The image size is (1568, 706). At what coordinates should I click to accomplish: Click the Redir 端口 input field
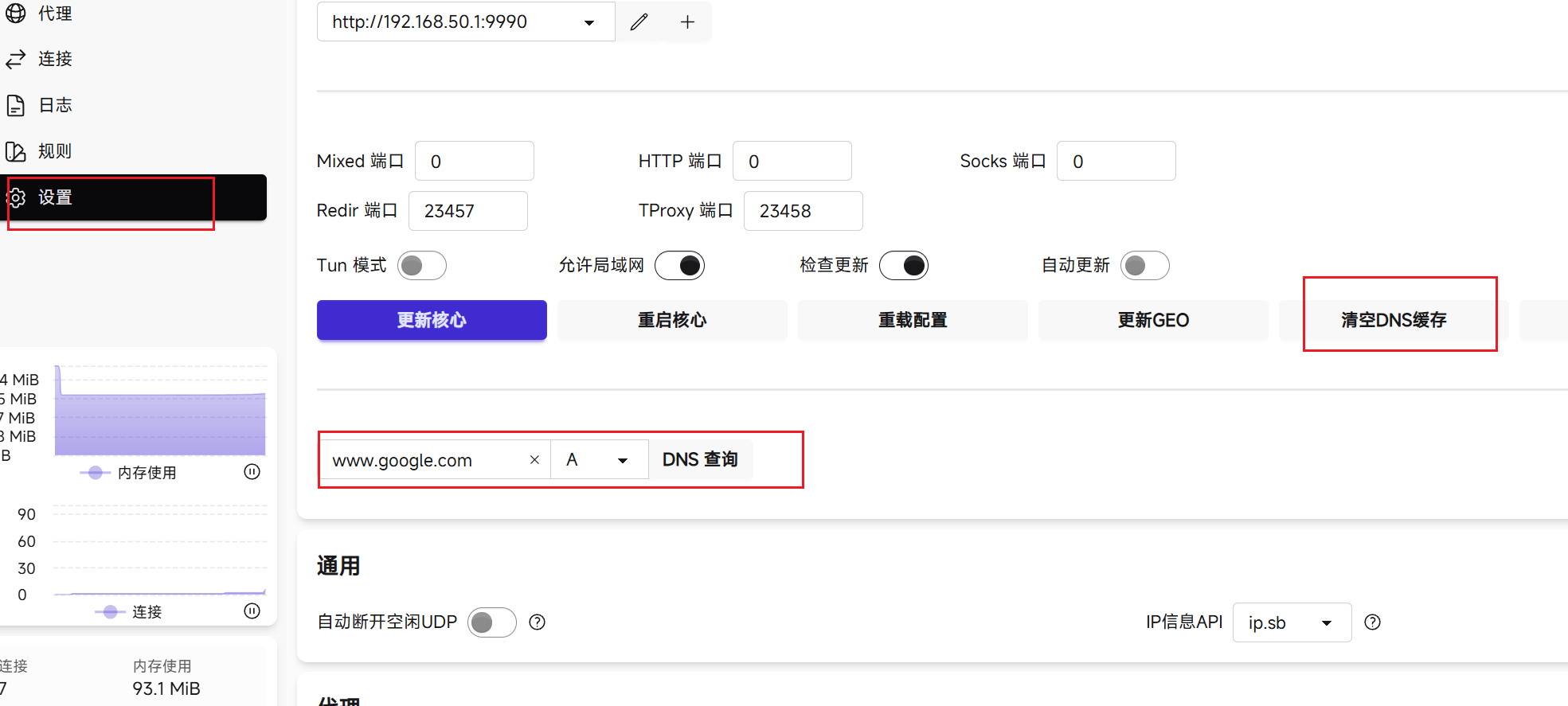[467, 211]
